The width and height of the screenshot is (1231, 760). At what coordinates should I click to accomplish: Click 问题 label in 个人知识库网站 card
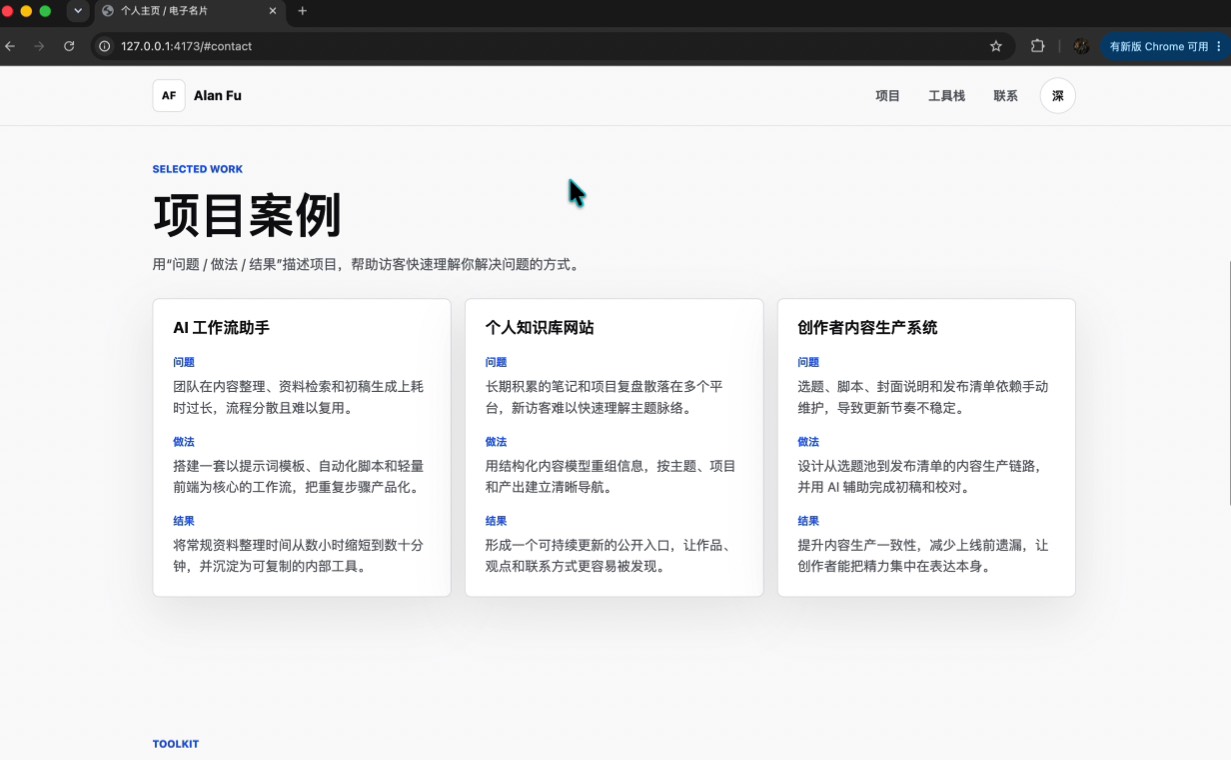pyautogui.click(x=496, y=362)
